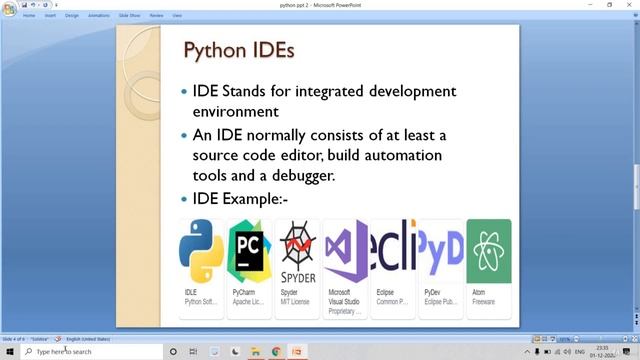Click the IDLE Python logo card
The image size is (640, 360).
tap(201, 269)
